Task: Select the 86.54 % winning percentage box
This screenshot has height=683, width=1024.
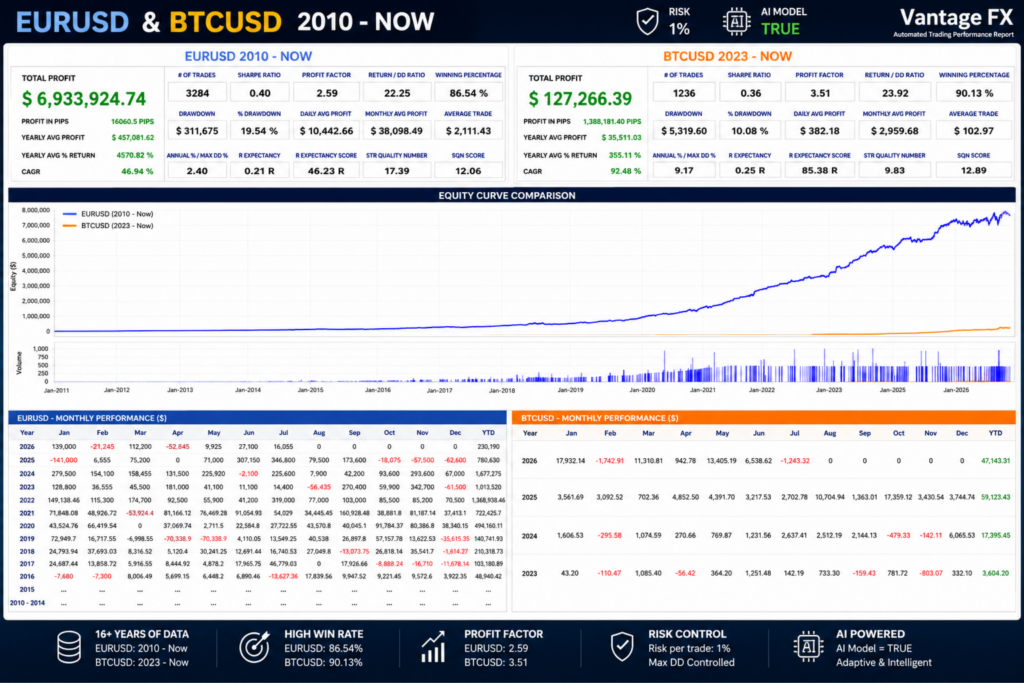Action: (x=468, y=93)
